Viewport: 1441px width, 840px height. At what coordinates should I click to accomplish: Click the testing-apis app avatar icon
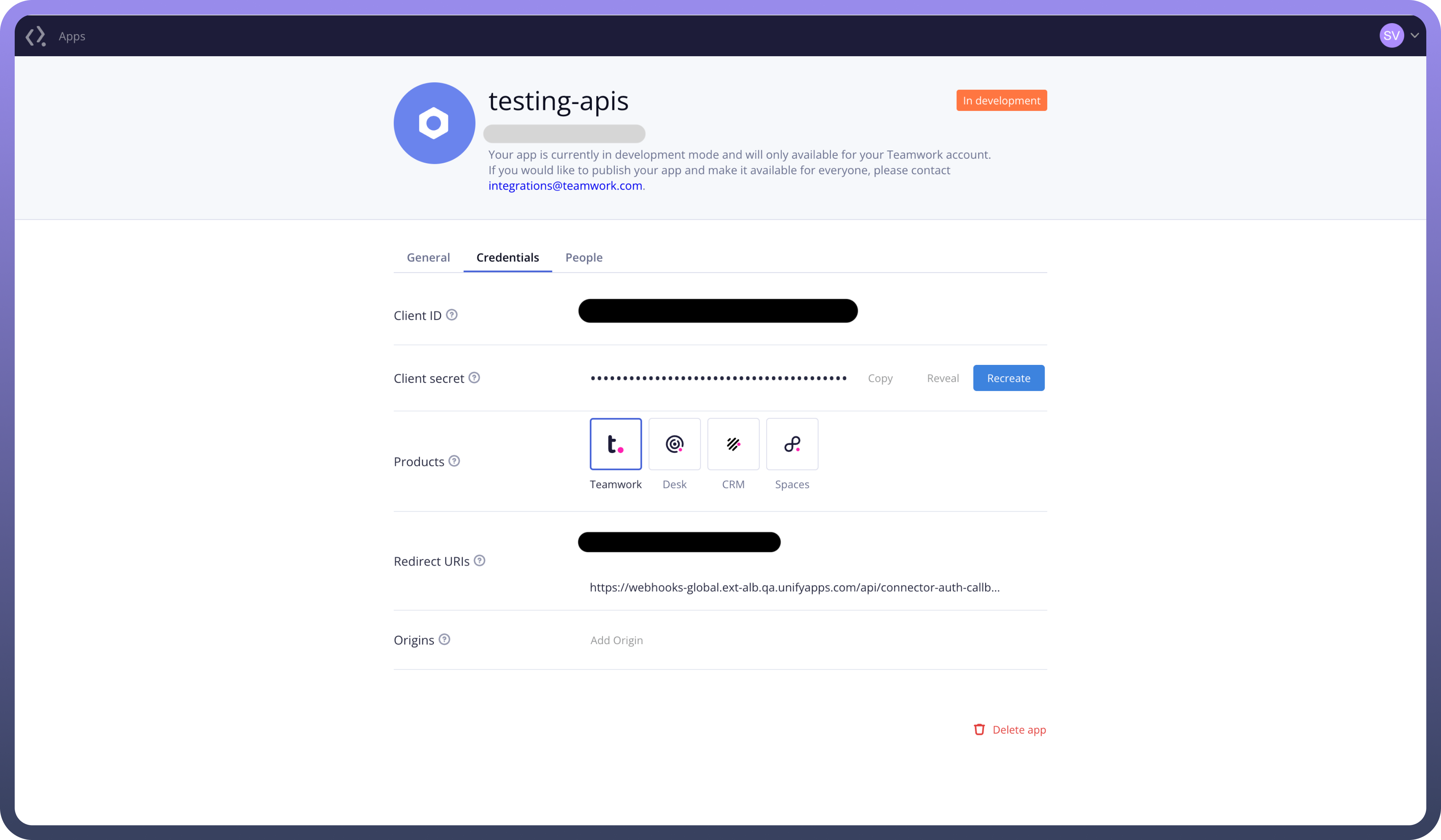(434, 123)
